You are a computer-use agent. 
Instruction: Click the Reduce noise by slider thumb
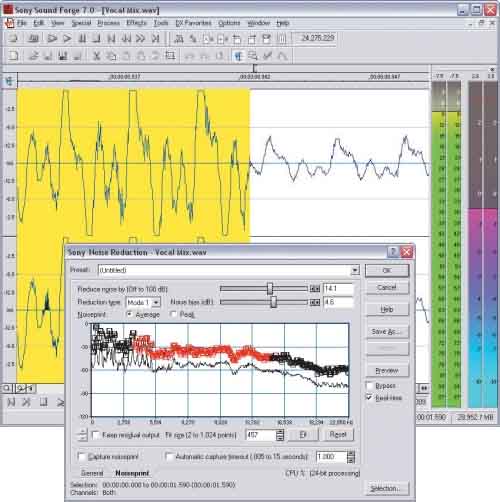(x=270, y=289)
